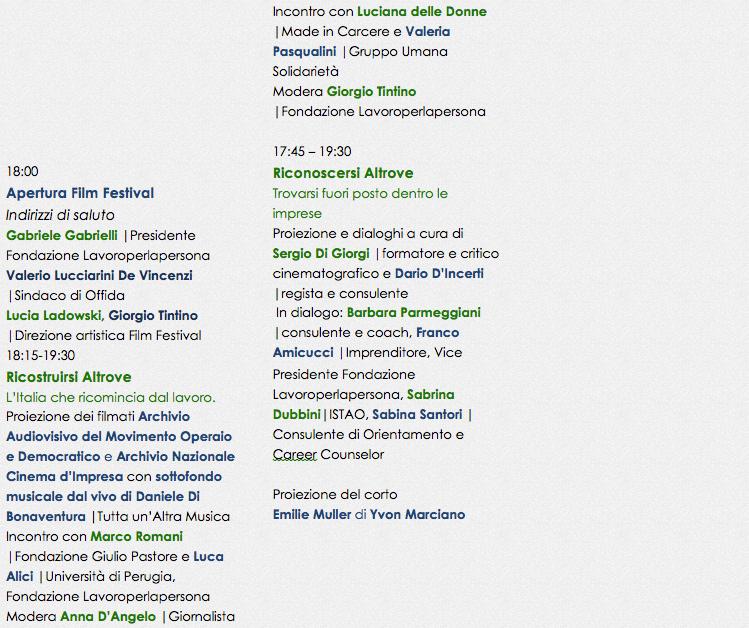Select the name 'Pasqualini'
This screenshot has width=749, height=628.
(x=304, y=52)
